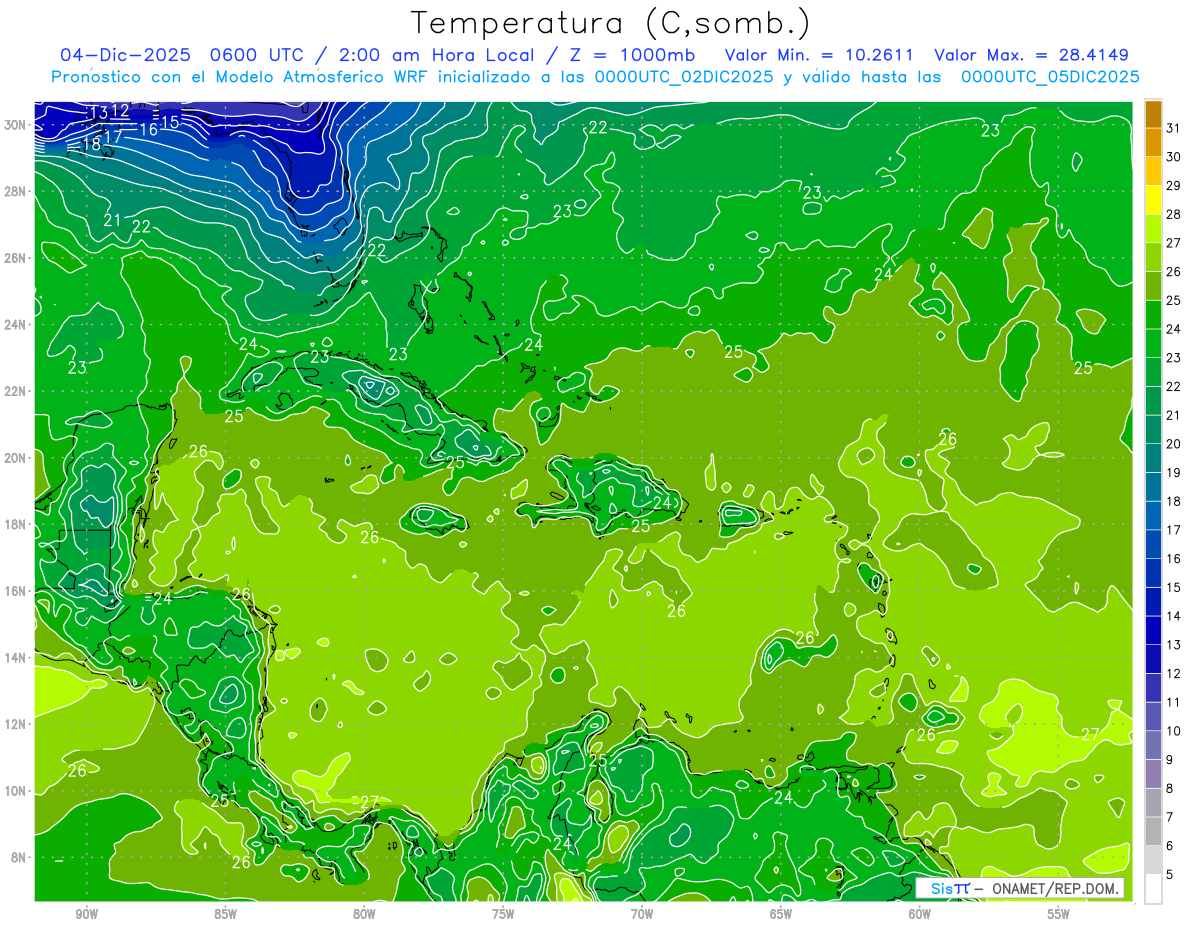The height and width of the screenshot is (927, 1200).
Task: Click the "70W" longitude axis label
Action: tap(643, 914)
